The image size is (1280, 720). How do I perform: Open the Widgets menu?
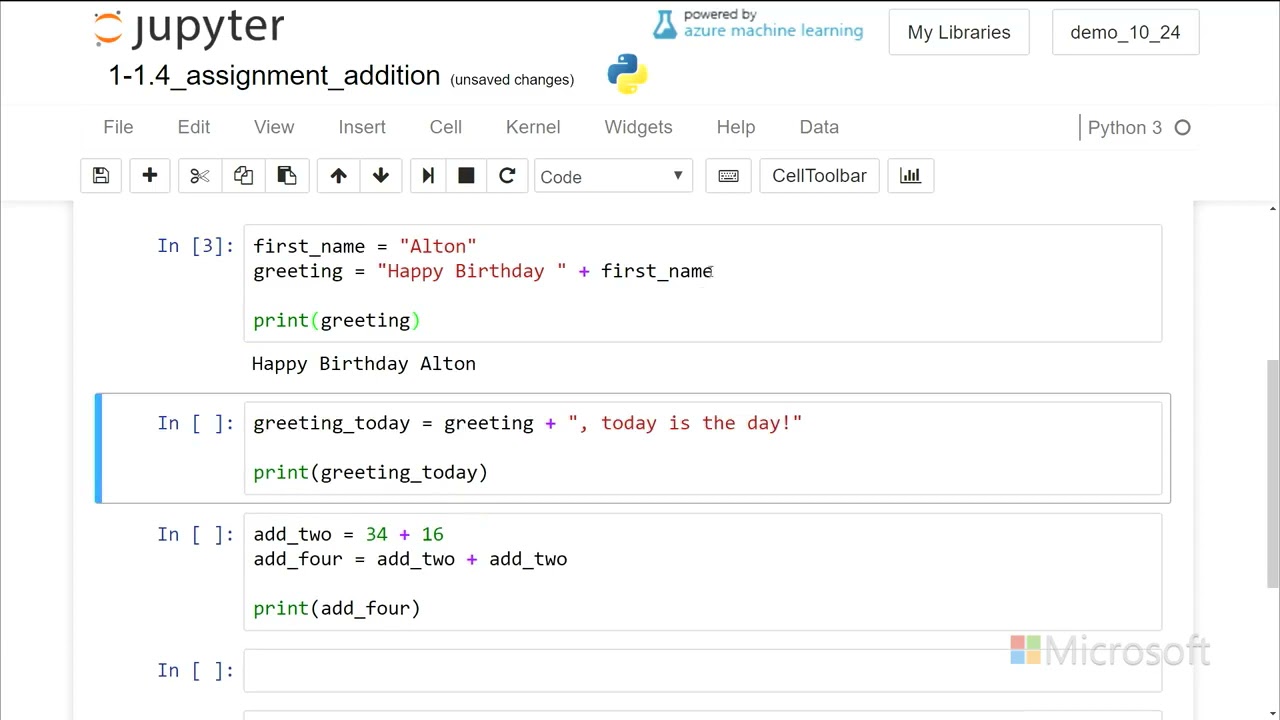[638, 127]
